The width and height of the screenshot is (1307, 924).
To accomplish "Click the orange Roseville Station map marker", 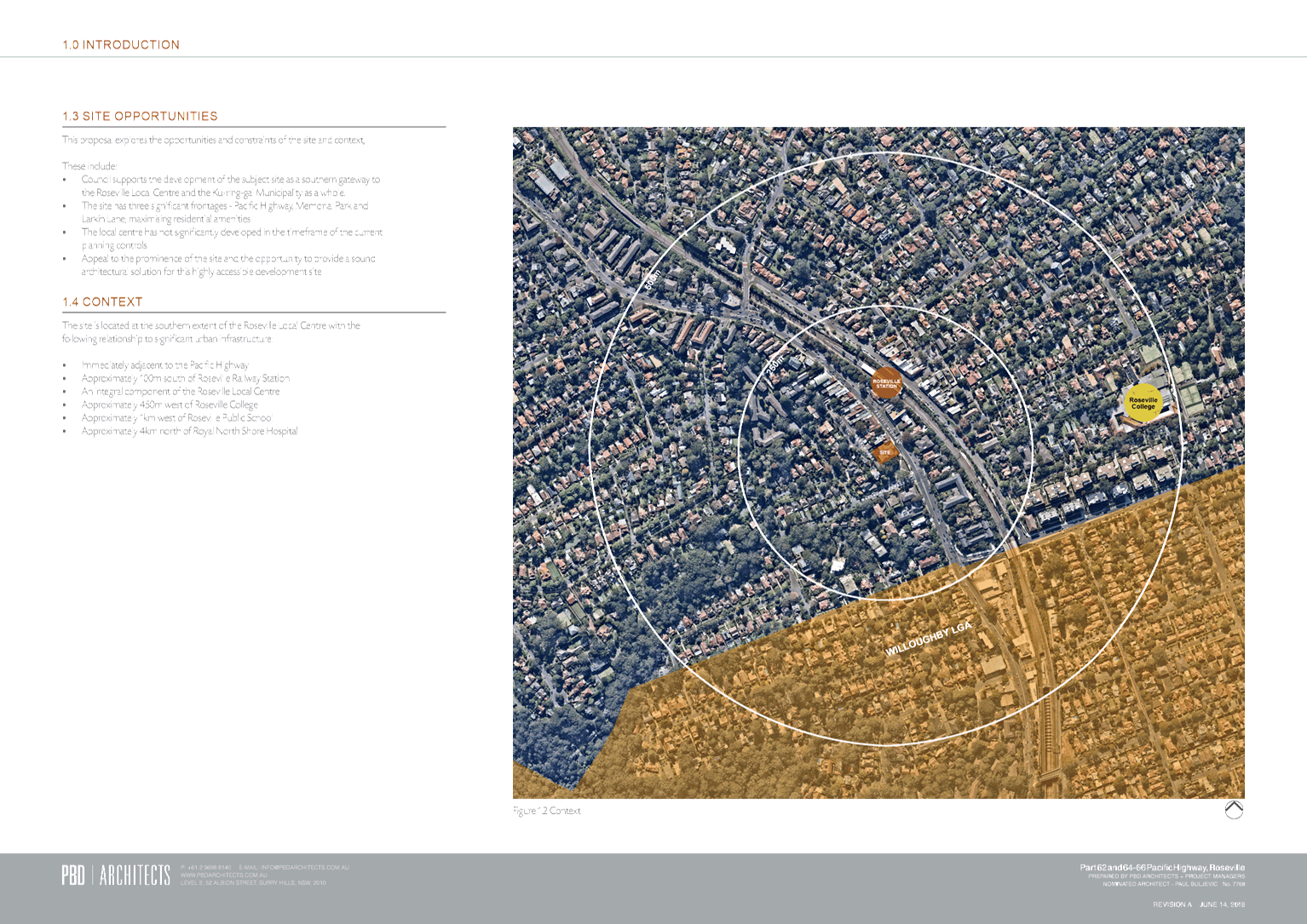I will click(886, 383).
